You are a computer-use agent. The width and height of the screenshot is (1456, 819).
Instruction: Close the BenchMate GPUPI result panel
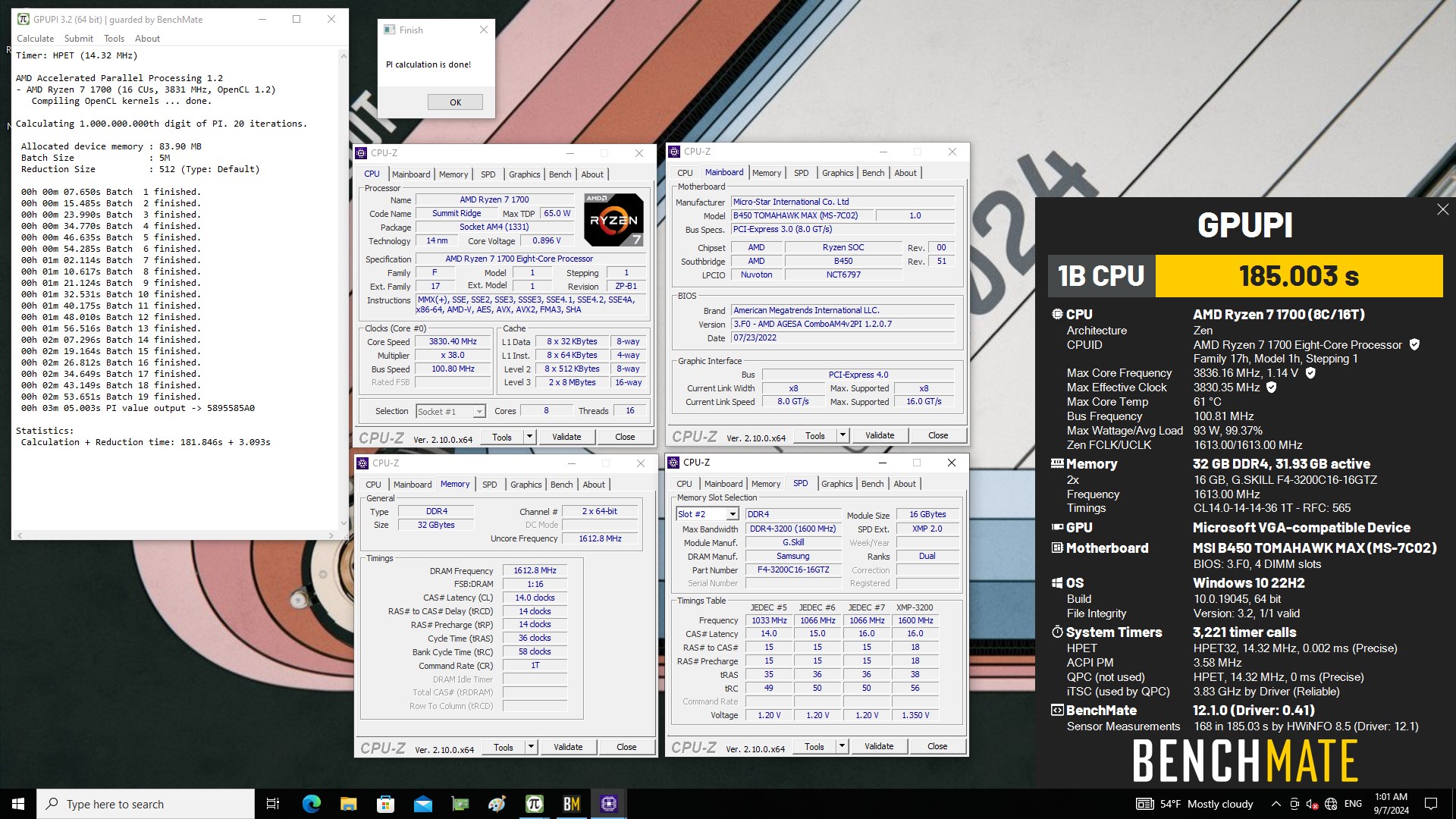click(1442, 209)
